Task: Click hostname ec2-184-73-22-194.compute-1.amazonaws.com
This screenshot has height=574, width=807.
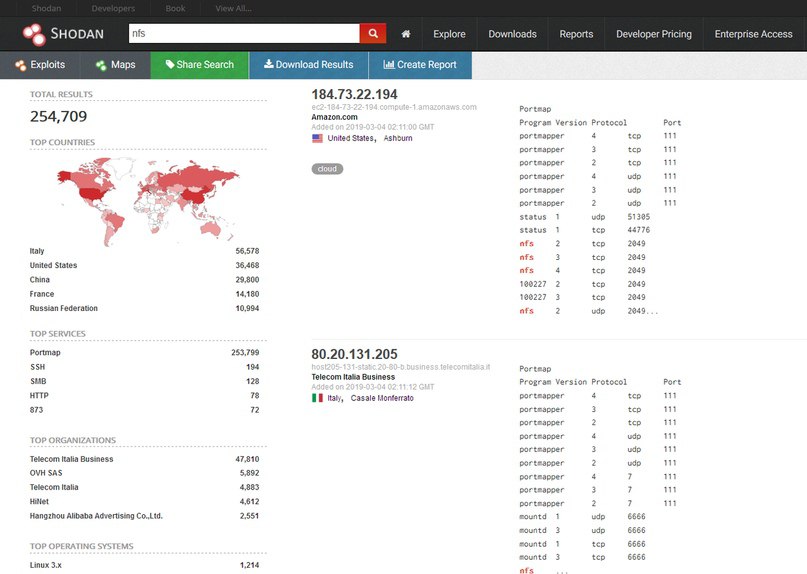Action: coord(394,107)
